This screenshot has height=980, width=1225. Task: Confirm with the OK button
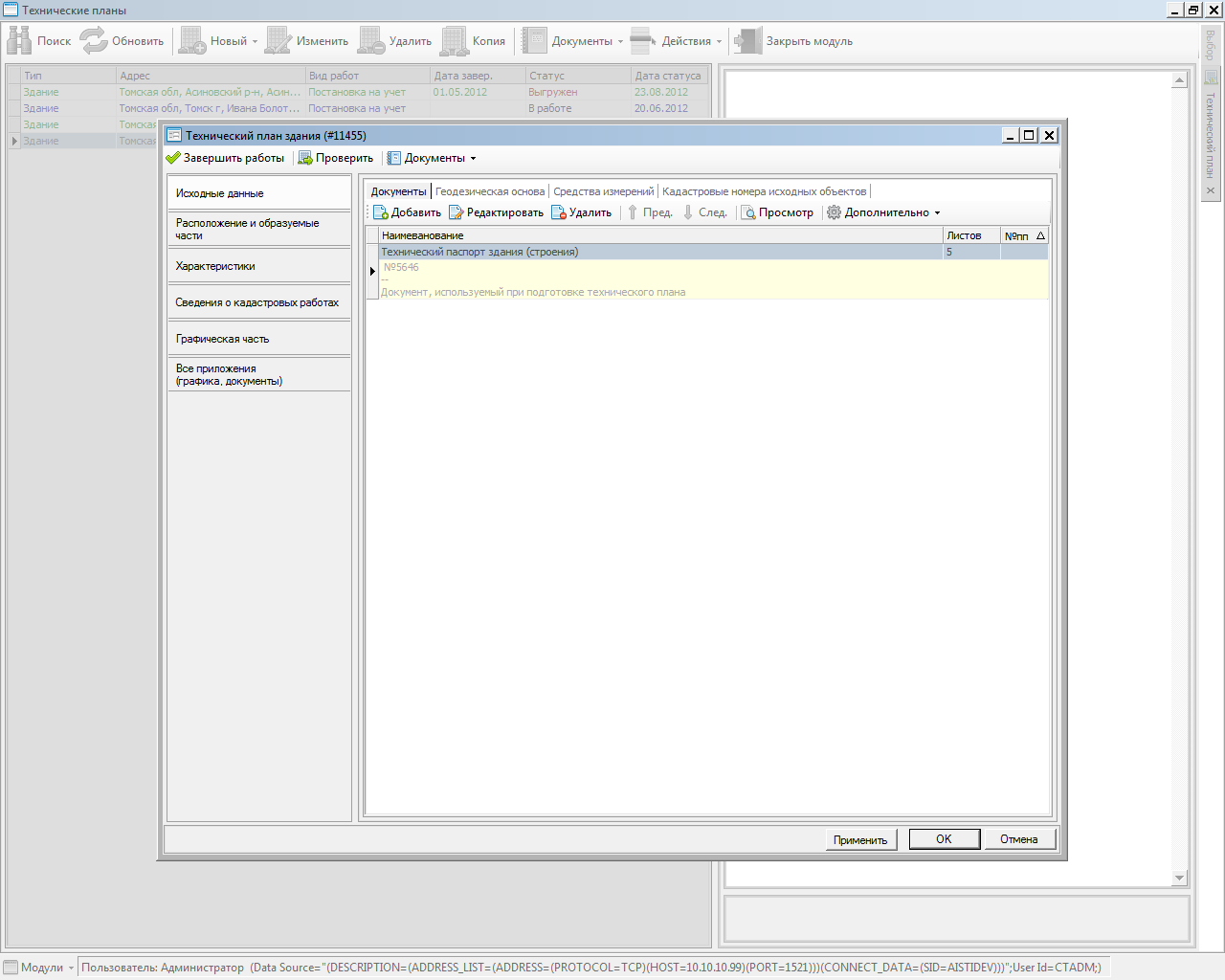tap(944, 839)
